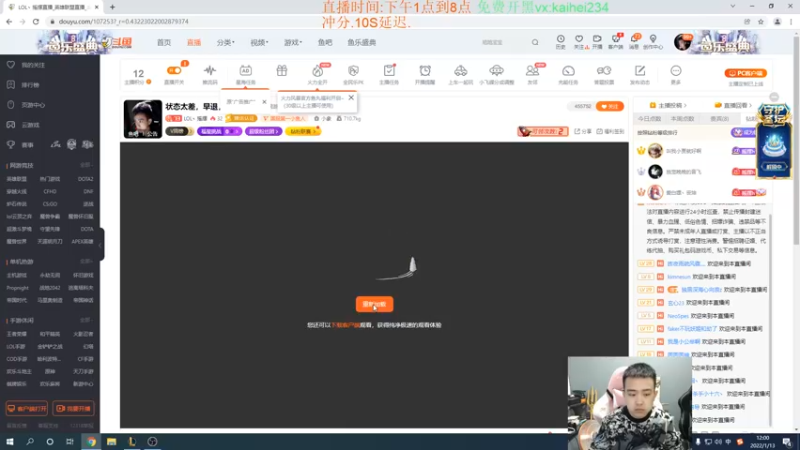Select the 直播 navigation tab
Viewport: 800px width, 450px height.
(194, 42)
